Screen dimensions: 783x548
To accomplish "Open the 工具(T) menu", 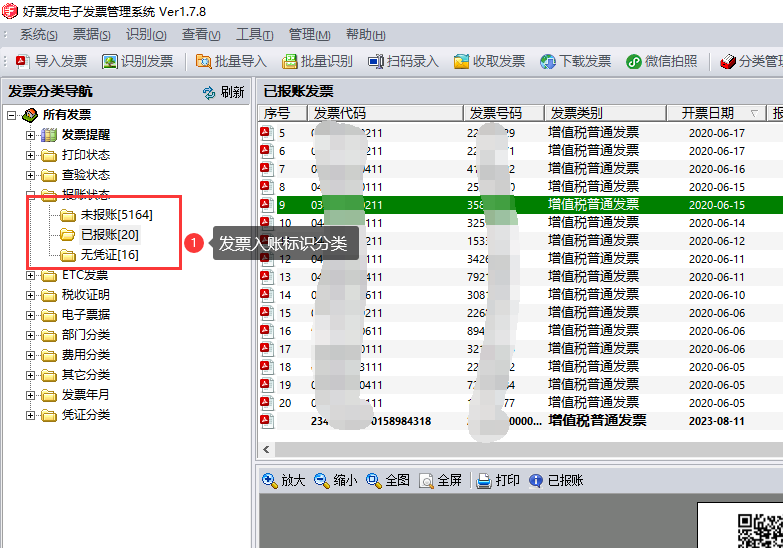I will click(254, 34).
